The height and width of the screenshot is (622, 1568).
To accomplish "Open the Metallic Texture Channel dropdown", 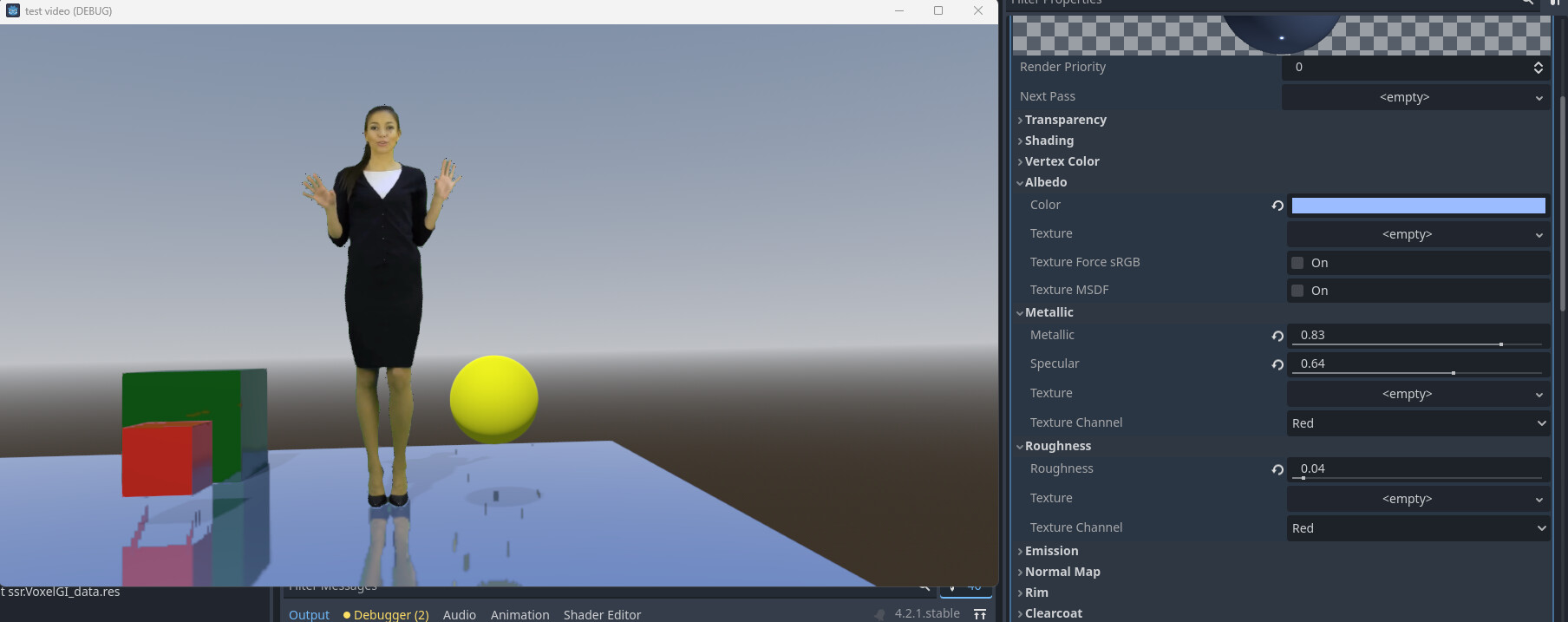I will coord(1418,423).
